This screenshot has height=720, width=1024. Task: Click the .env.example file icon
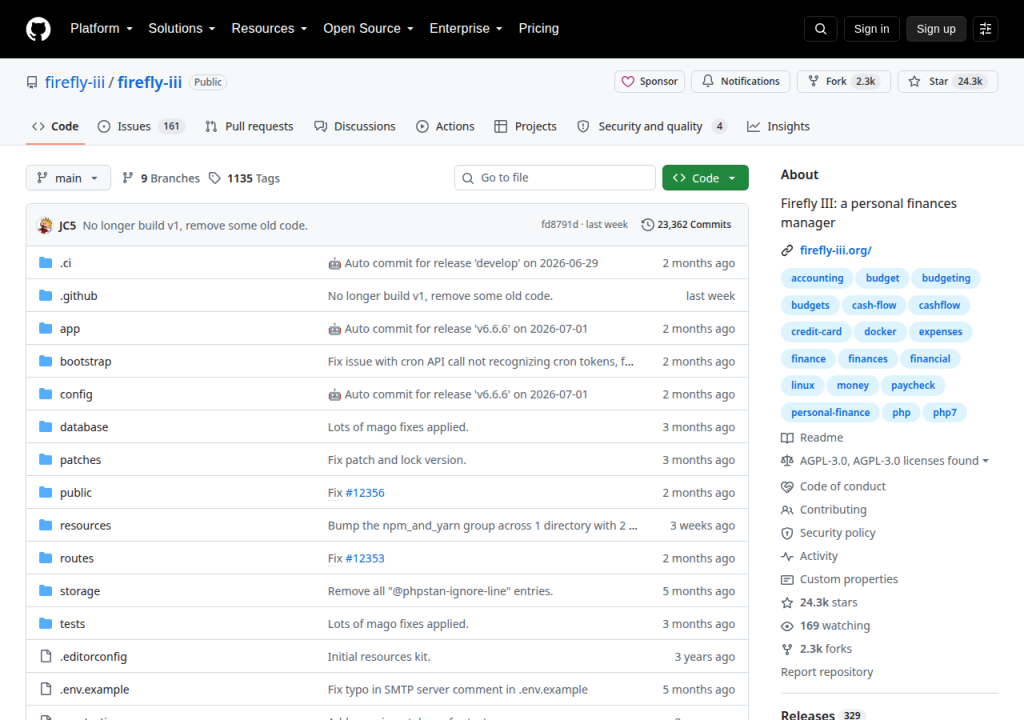(46, 689)
